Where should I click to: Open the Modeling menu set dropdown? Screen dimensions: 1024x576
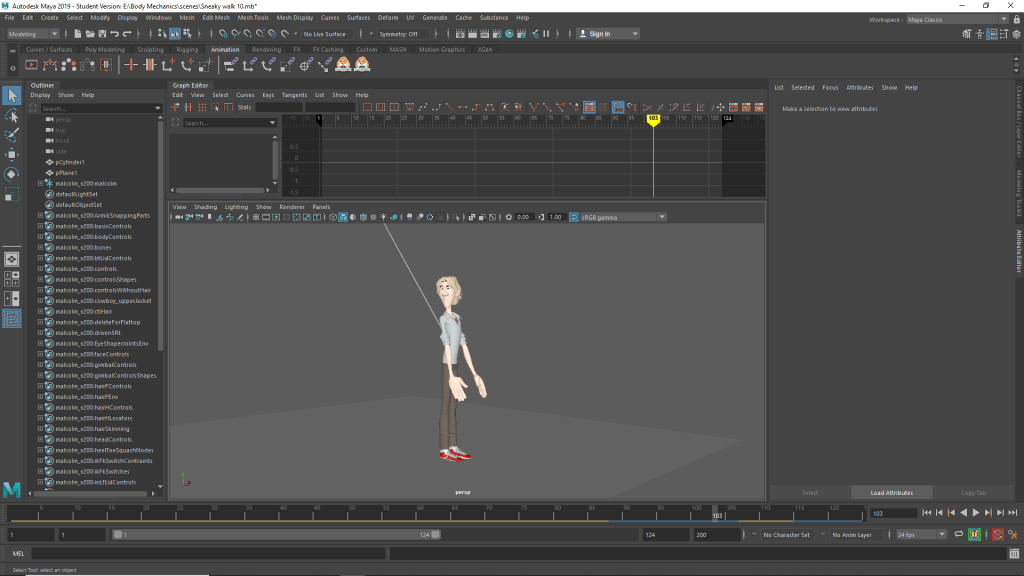point(33,34)
